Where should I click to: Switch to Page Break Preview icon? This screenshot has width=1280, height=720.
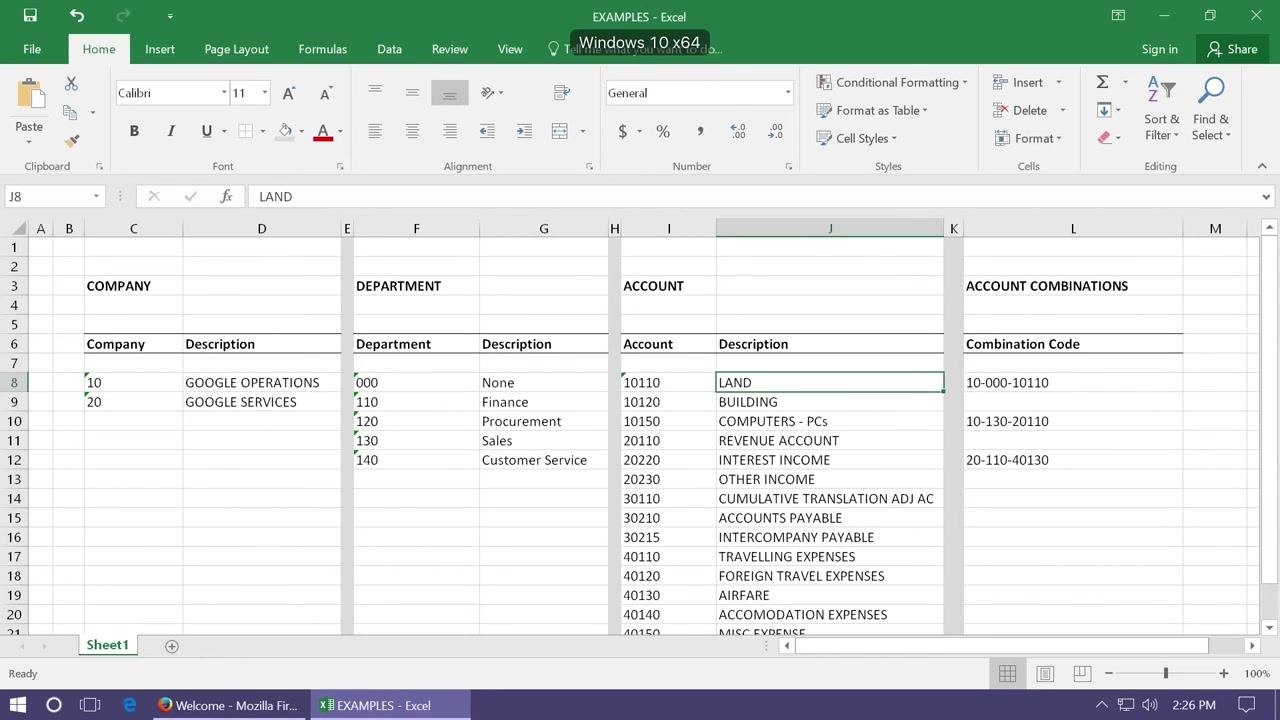[x=1082, y=674]
